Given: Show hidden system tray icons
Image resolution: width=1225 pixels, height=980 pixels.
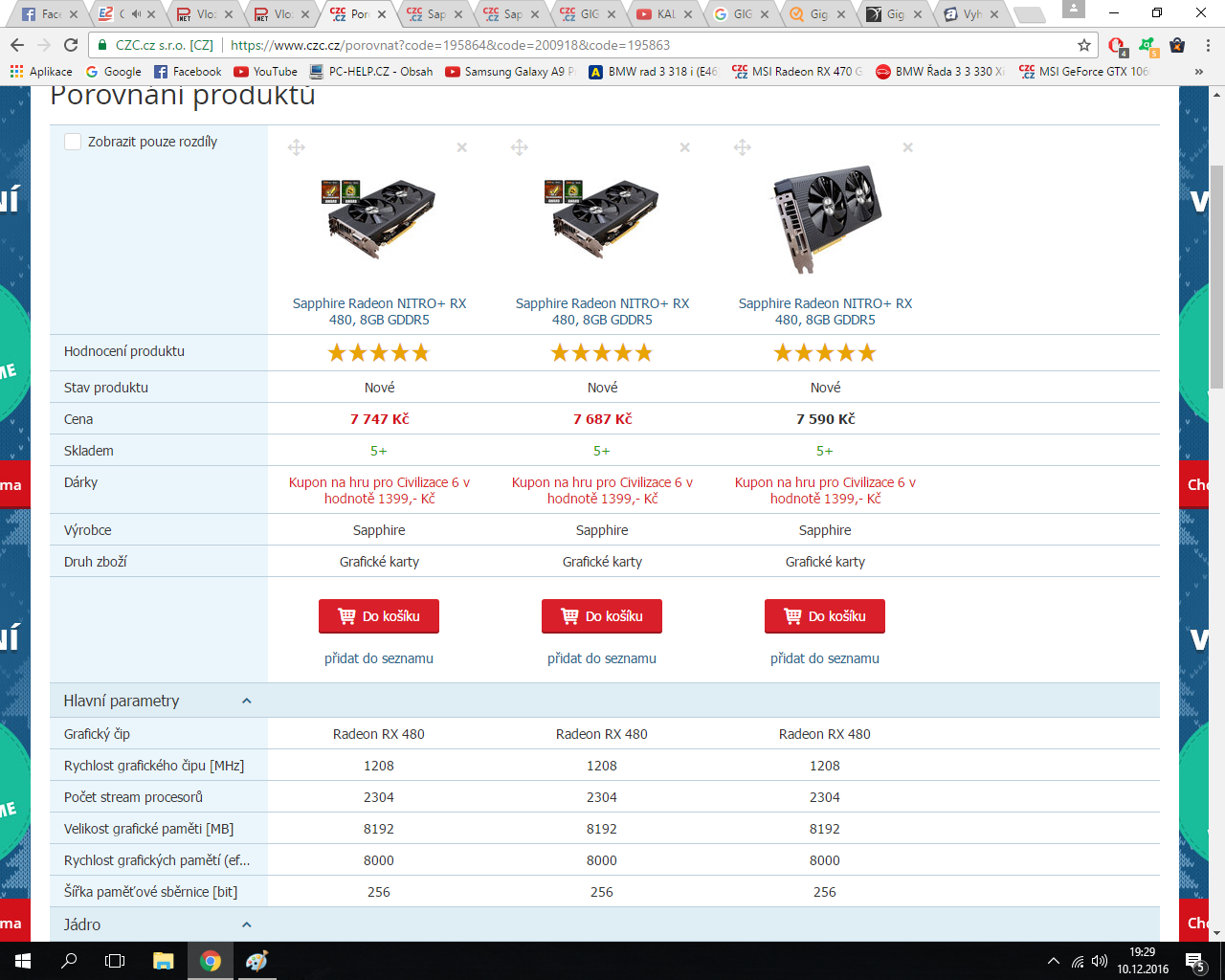Looking at the screenshot, I should click(x=1054, y=961).
